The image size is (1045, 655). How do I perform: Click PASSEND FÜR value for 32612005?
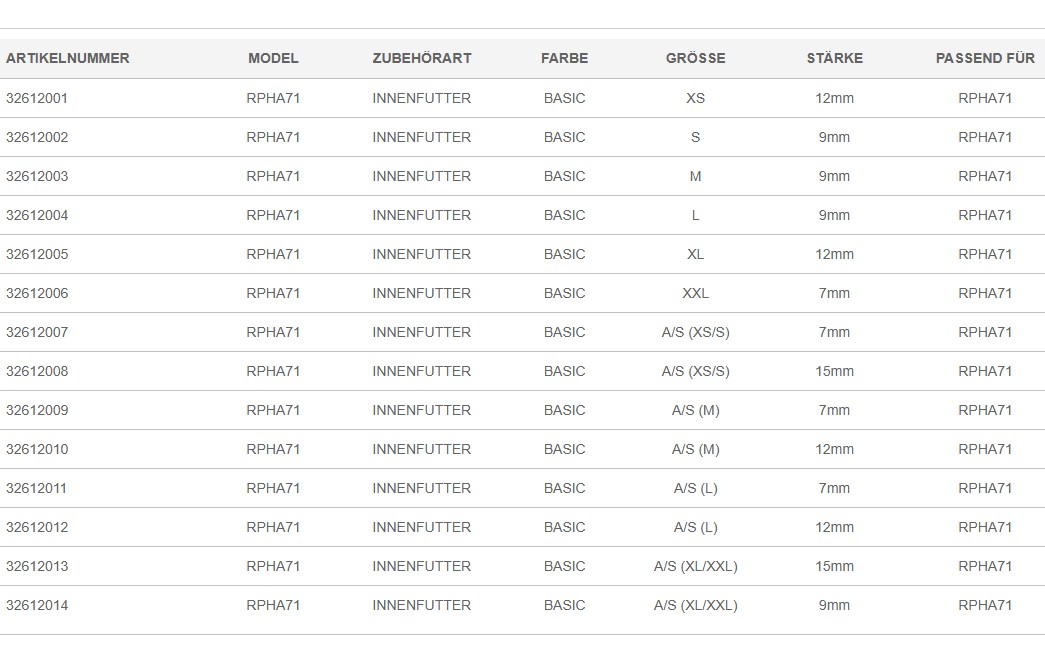click(985, 254)
